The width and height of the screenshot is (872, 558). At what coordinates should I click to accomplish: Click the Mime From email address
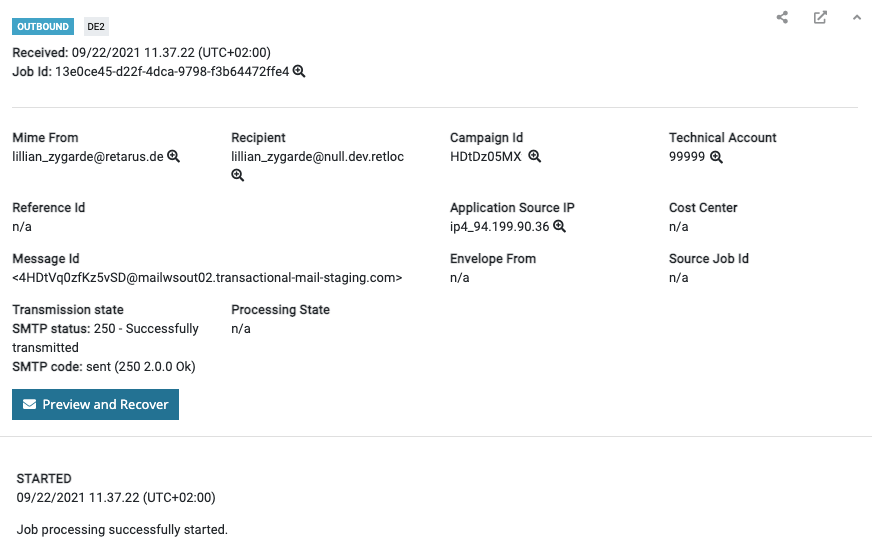pyautogui.click(x=87, y=156)
